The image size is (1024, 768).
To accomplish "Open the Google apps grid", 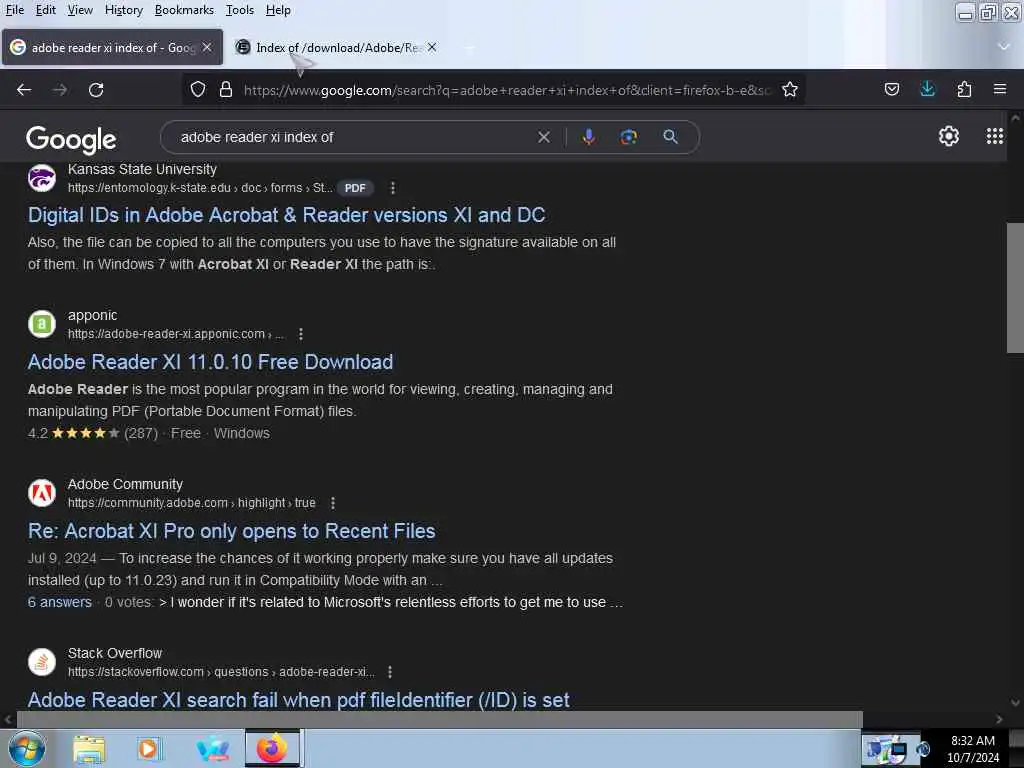I will (x=994, y=136).
